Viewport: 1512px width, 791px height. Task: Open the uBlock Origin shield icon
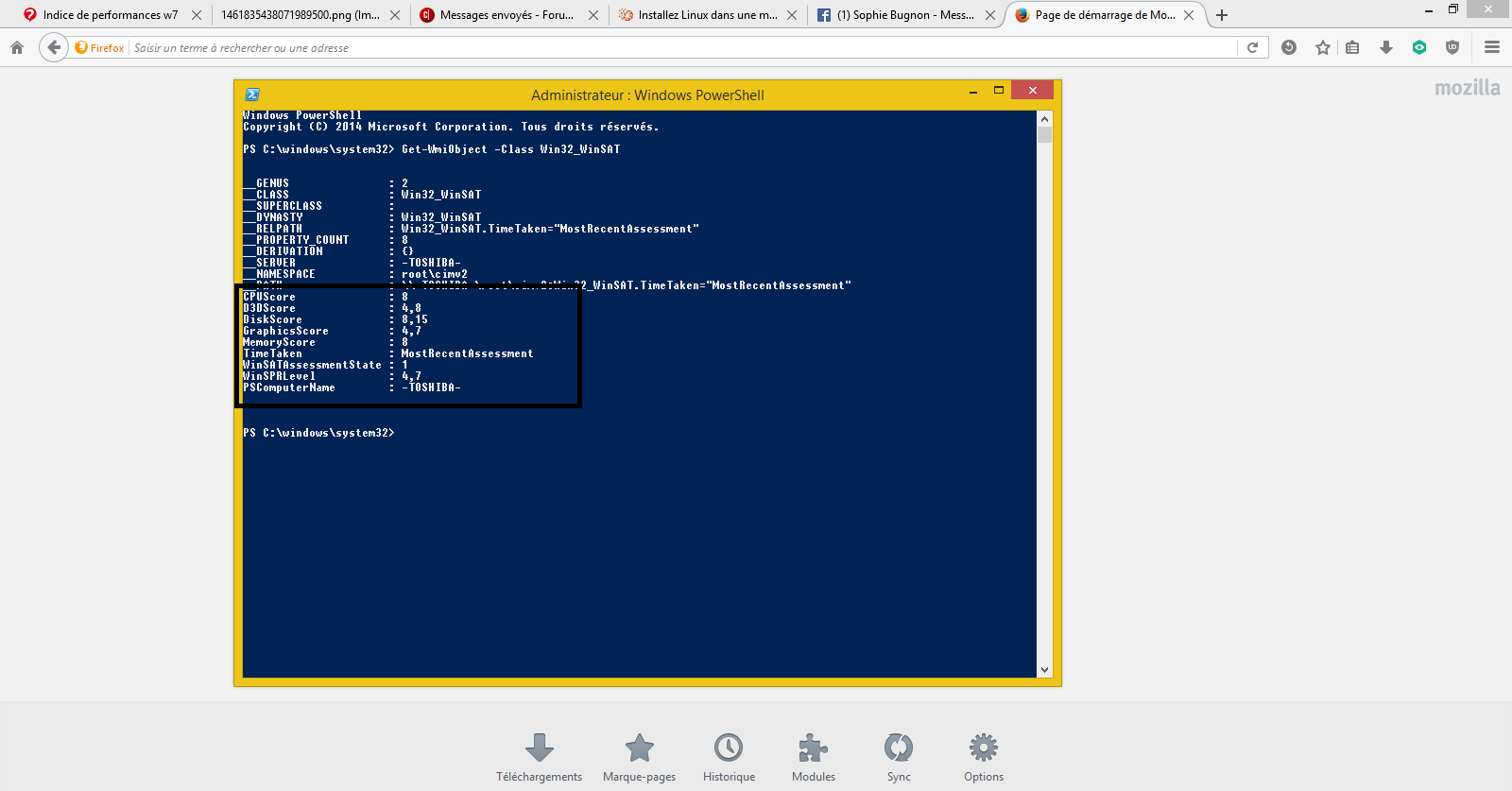point(1452,47)
